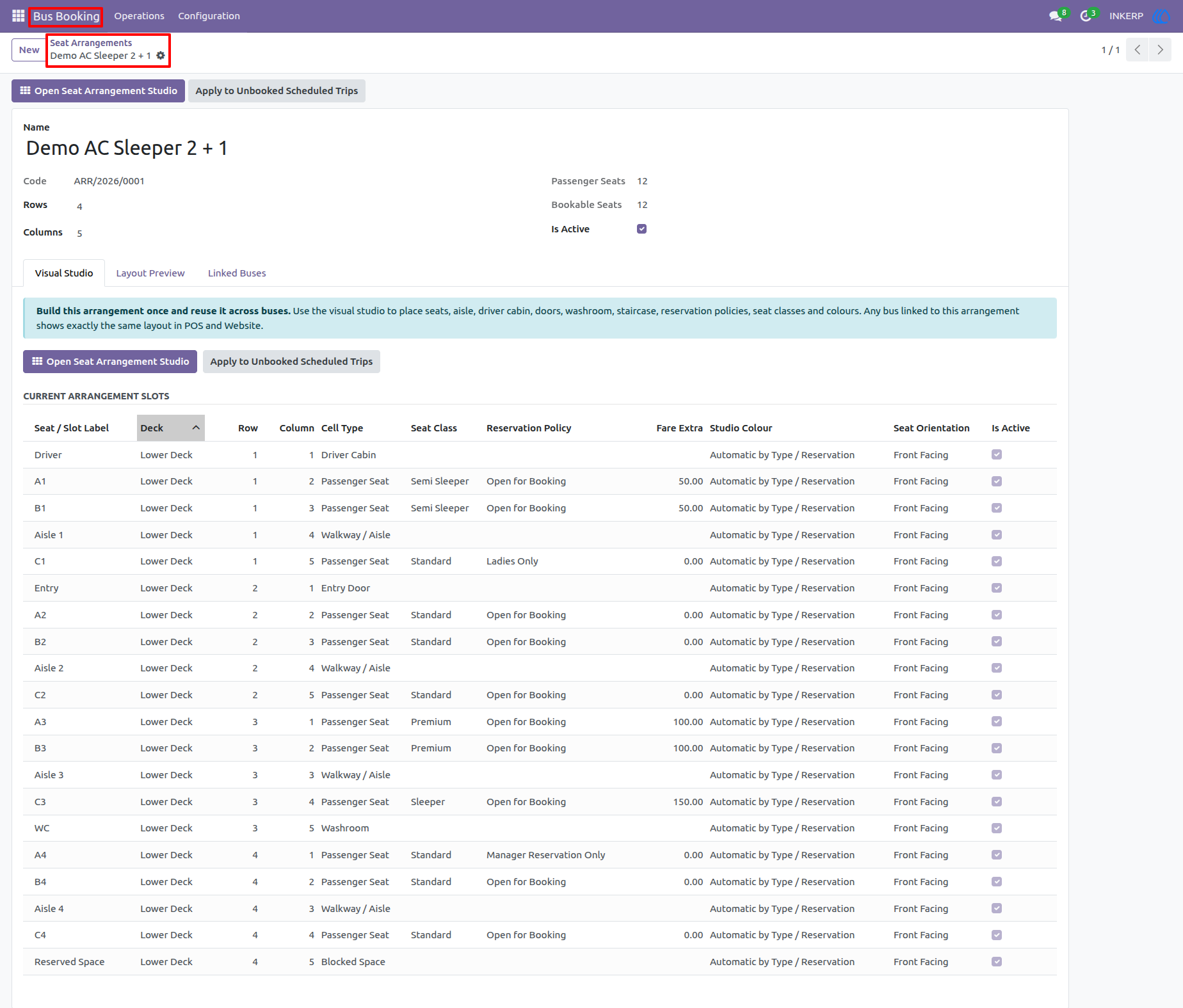The height and width of the screenshot is (1008, 1183).
Task: Open the Operations menu
Action: [x=139, y=16]
